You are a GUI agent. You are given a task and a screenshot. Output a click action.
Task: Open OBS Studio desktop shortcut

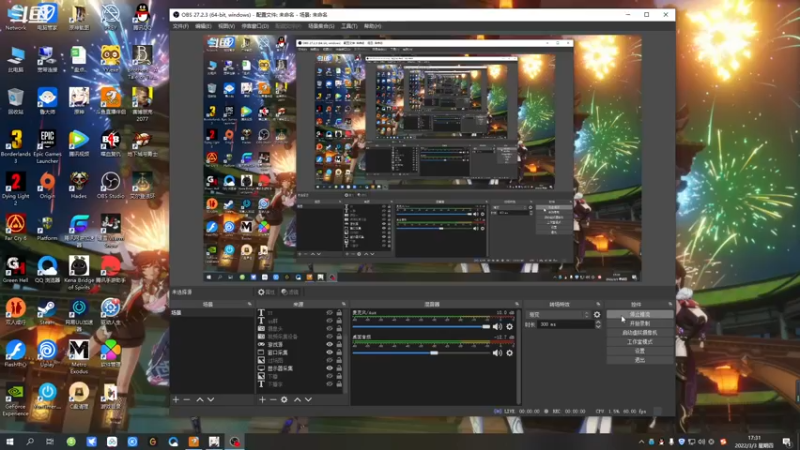click(x=110, y=186)
